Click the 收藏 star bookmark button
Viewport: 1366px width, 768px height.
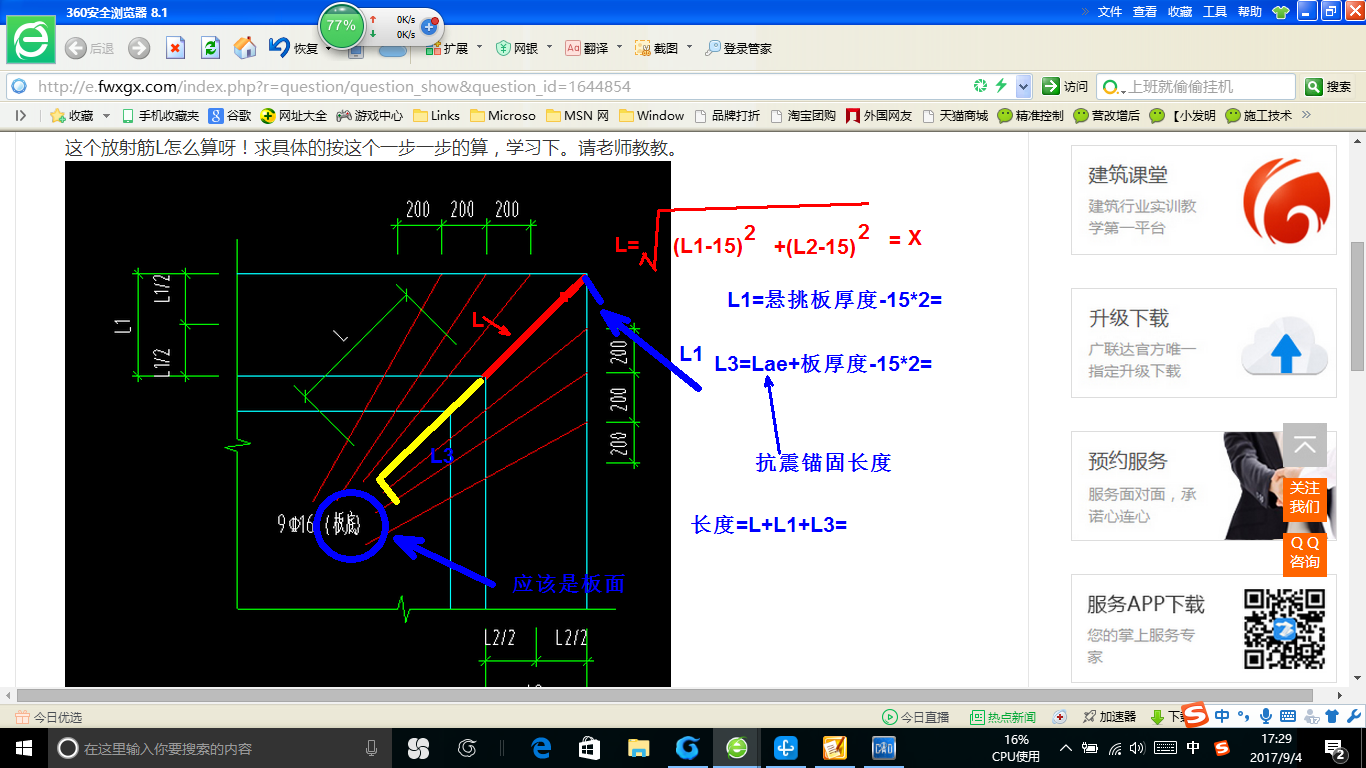click(x=71, y=115)
